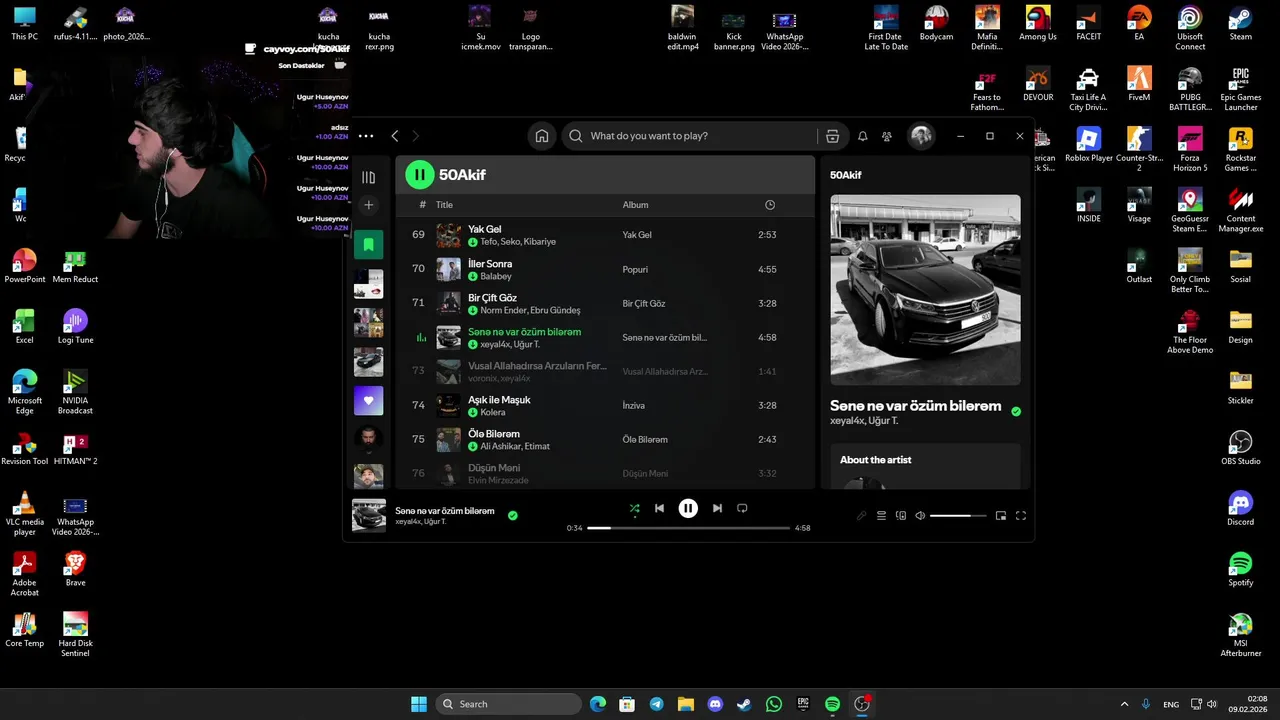Open OBS Studio desktop icon
1280x720 pixels.
click(1240, 447)
